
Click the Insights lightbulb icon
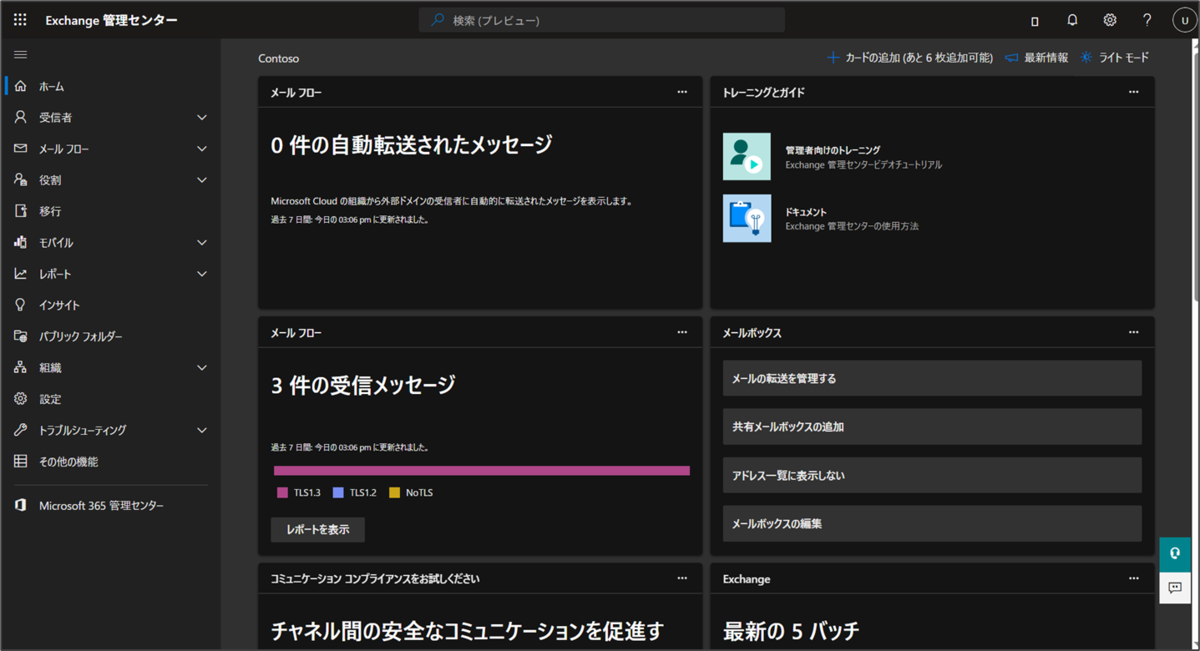pos(20,305)
